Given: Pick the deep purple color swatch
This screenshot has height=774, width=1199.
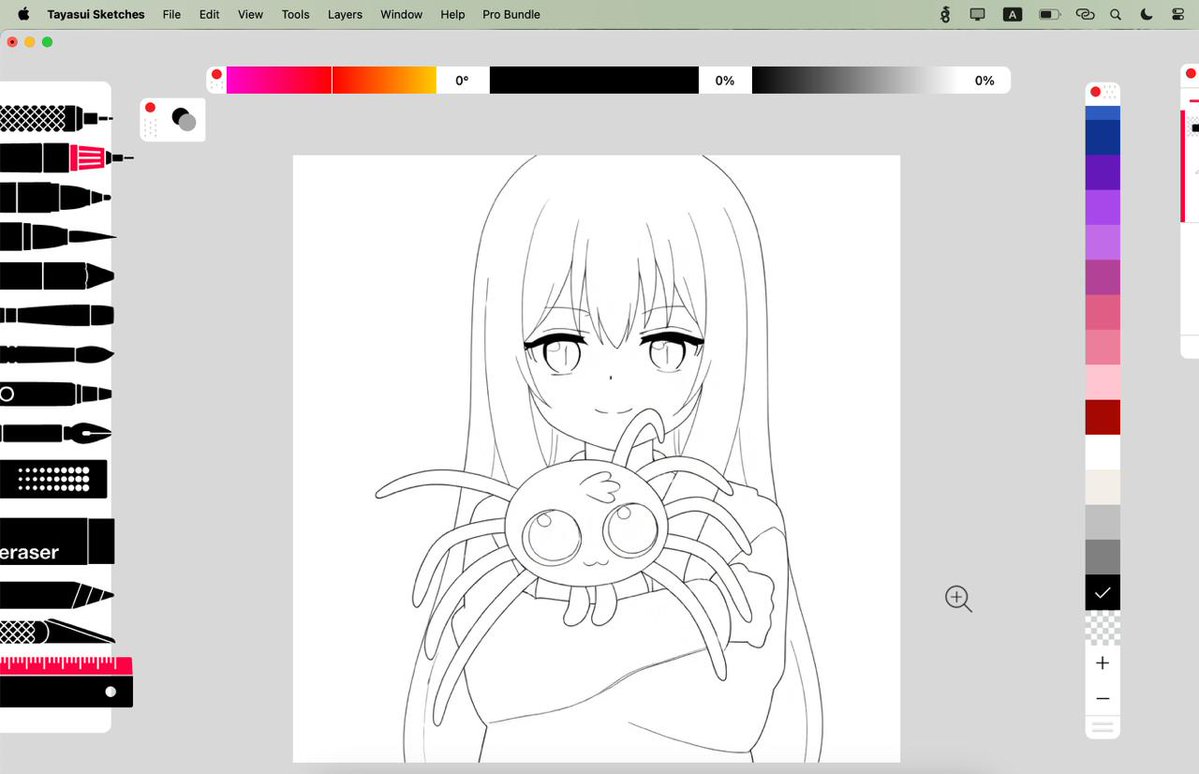Looking at the screenshot, I should (x=1103, y=173).
